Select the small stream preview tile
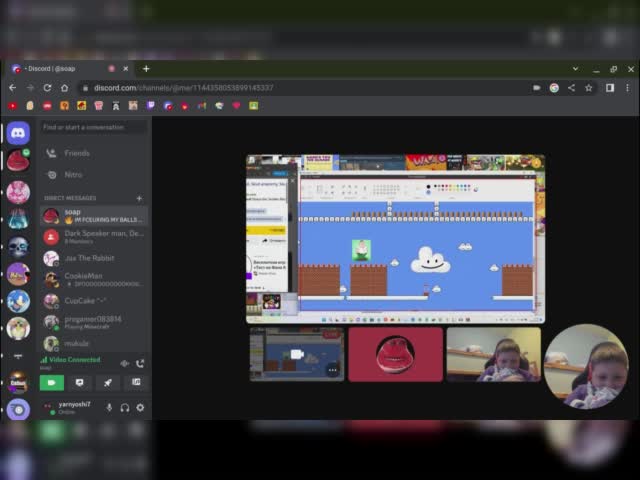Screen dimensions: 640x480 (x=297, y=354)
